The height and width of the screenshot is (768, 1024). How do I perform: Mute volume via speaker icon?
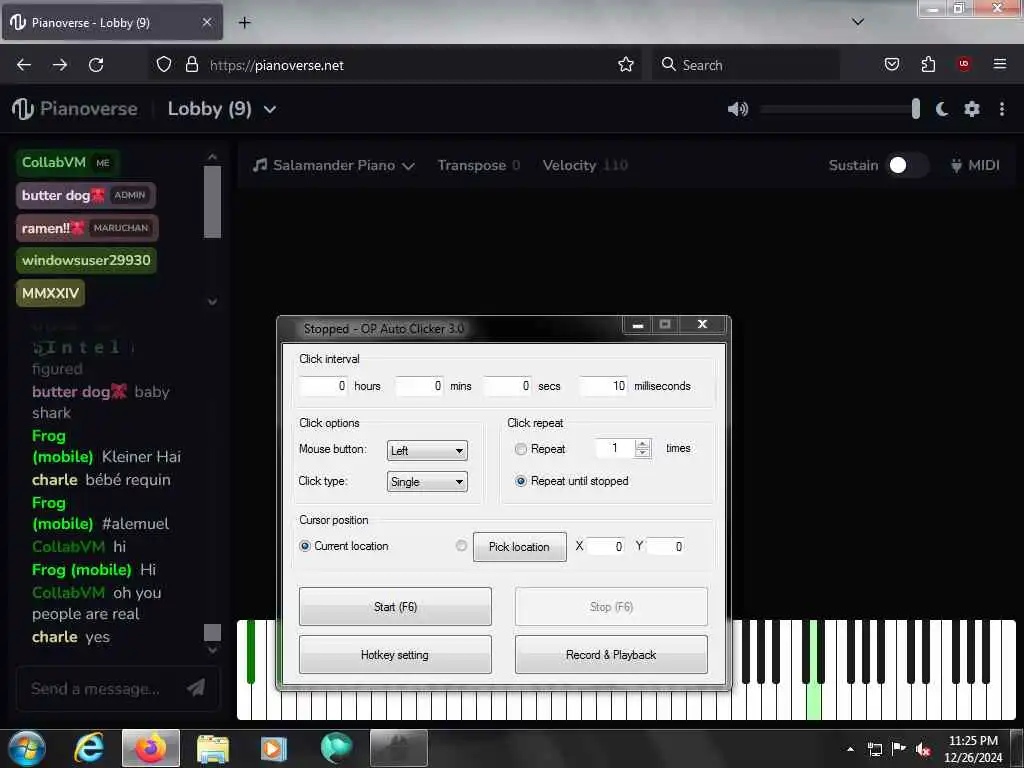pos(737,109)
